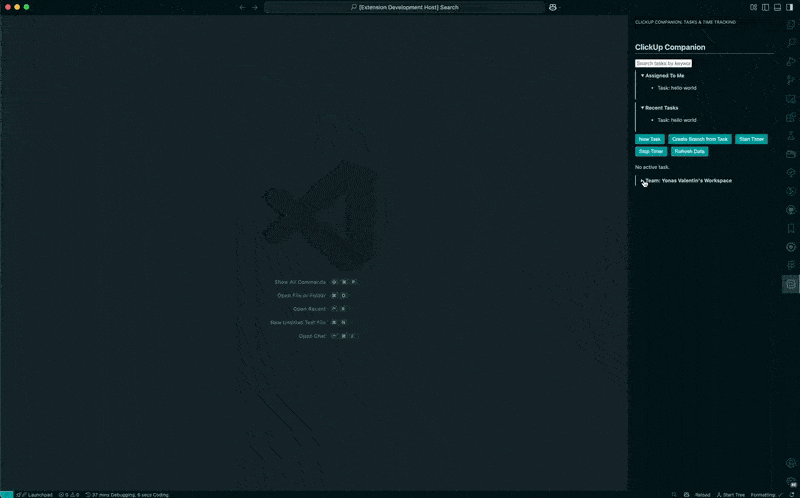This screenshot has height=498, width=800.
Task: Open the Copilot icon beside the search box
Action: 552,7
